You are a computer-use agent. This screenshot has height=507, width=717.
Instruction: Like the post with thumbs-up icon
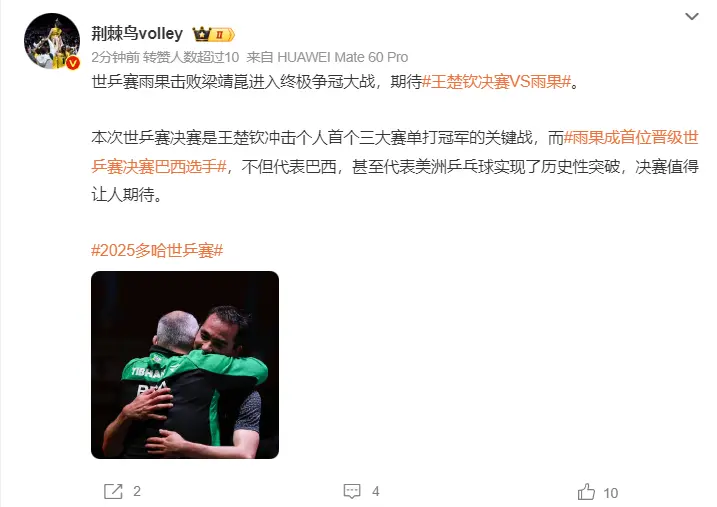[586, 492]
